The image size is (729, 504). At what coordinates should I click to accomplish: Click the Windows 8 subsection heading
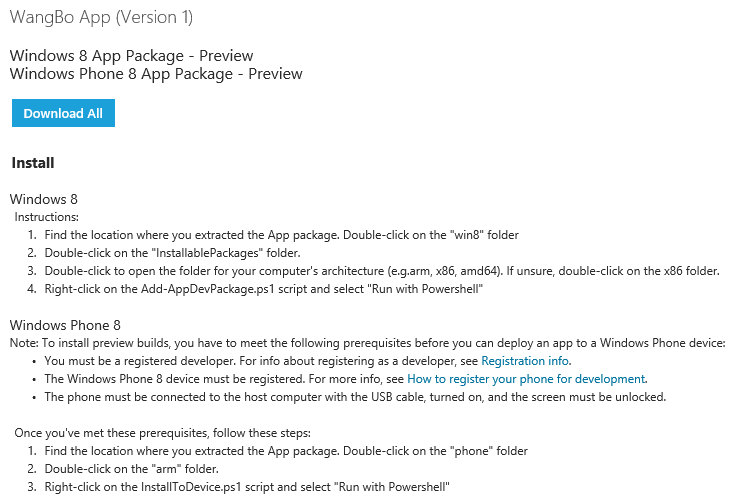pyautogui.click(x=43, y=200)
